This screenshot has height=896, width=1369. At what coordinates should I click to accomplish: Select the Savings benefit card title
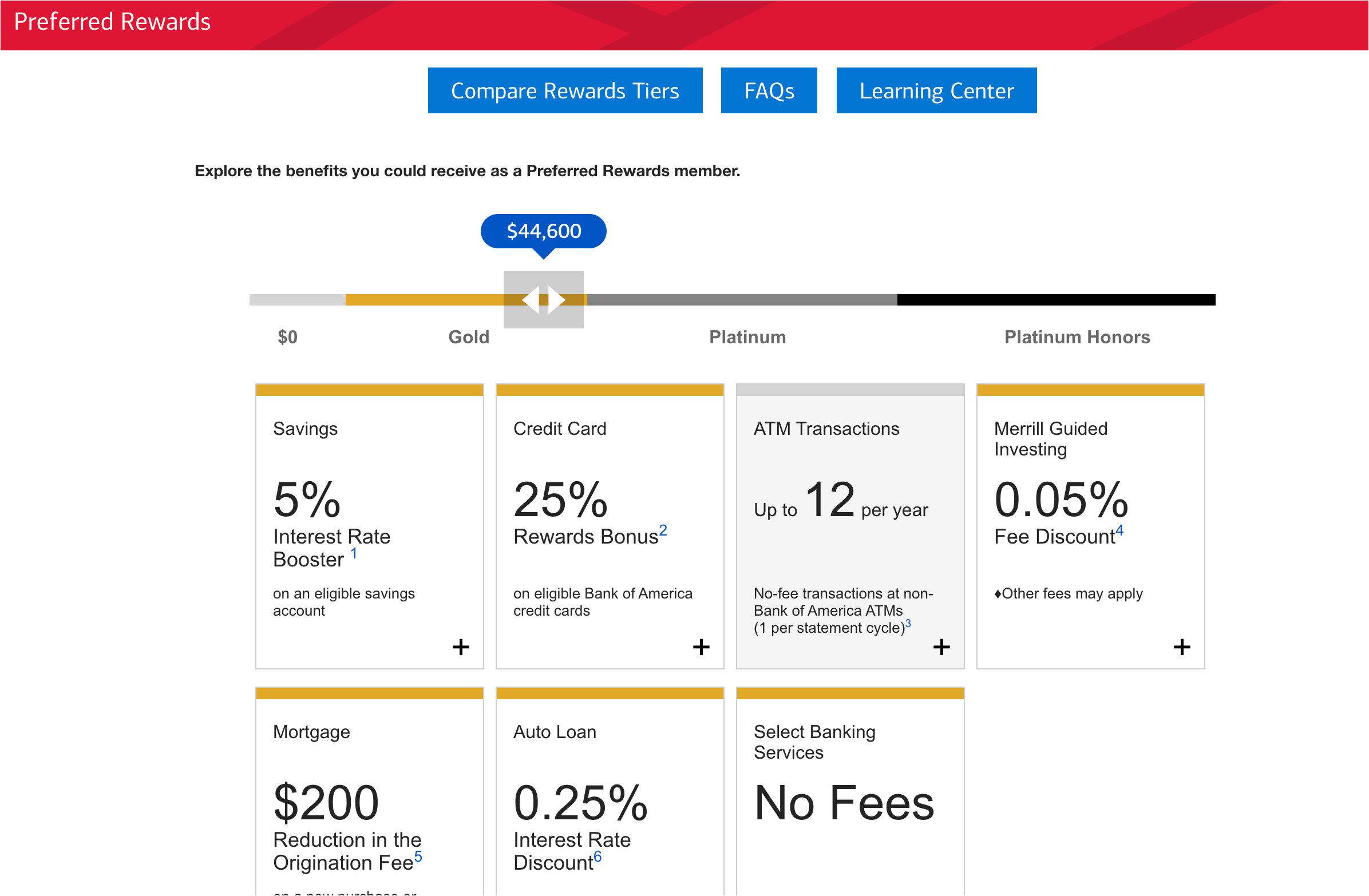tap(305, 429)
